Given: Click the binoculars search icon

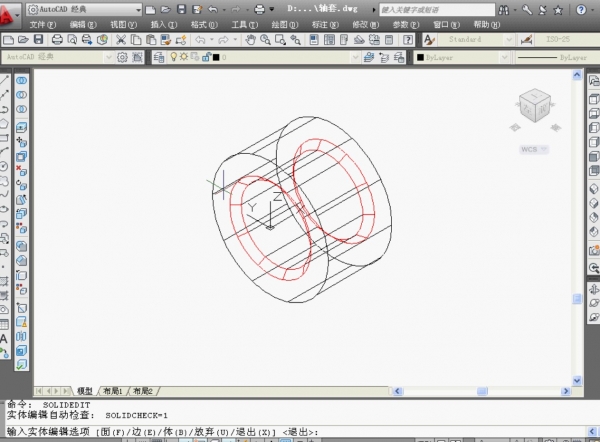Looking at the screenshot, I should 504,10.
